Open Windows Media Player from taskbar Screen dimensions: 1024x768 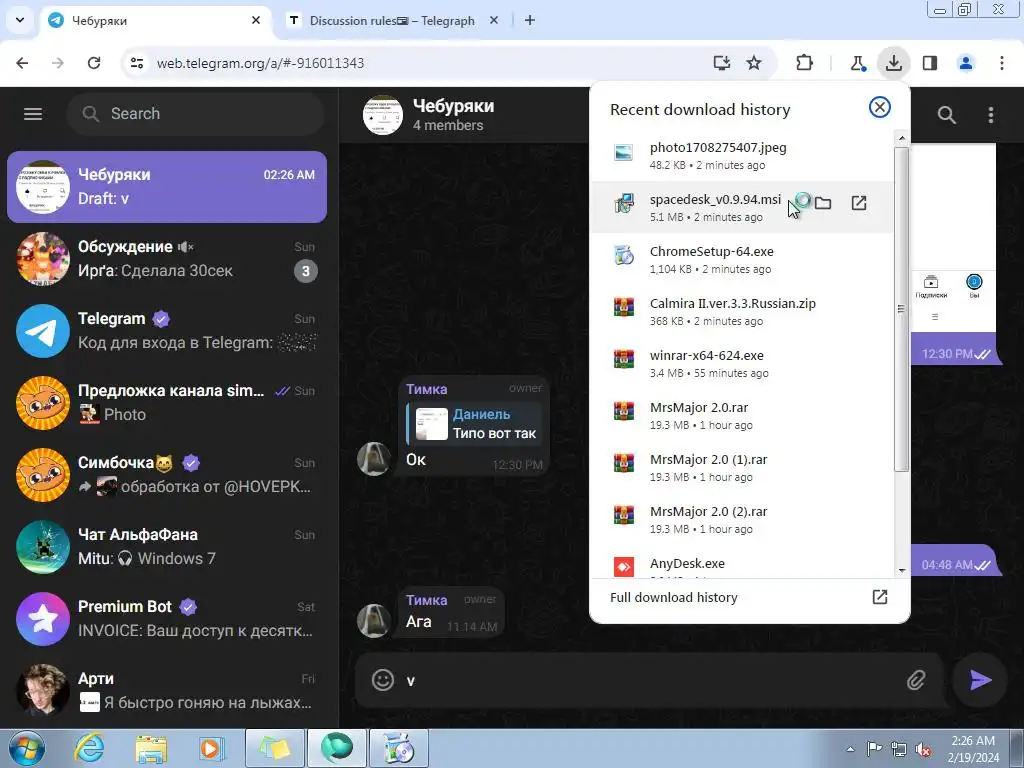coord(212,748)
